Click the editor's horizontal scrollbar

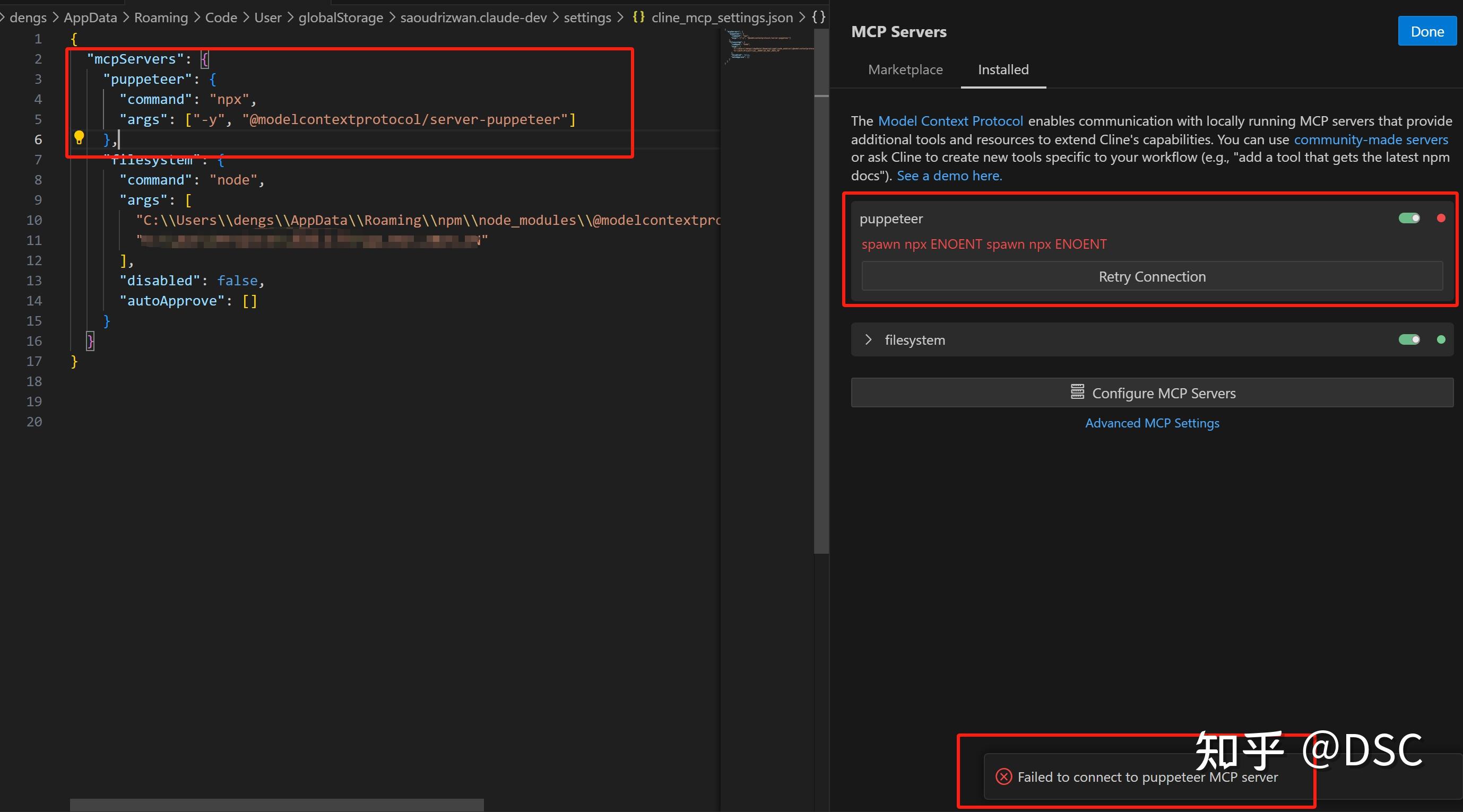(276, 805)
